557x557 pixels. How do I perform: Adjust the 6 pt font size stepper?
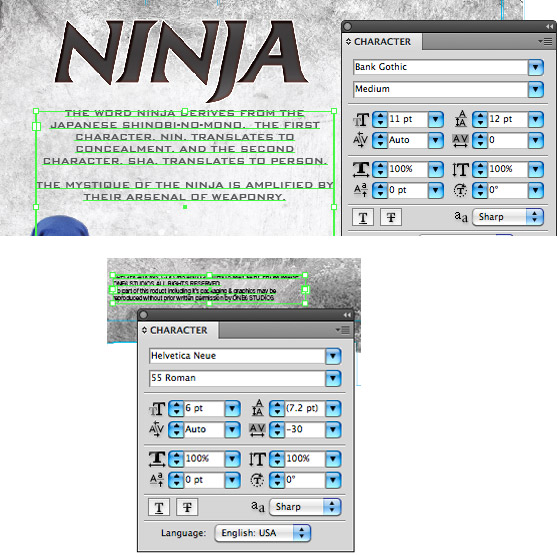[x=176, y=409]
